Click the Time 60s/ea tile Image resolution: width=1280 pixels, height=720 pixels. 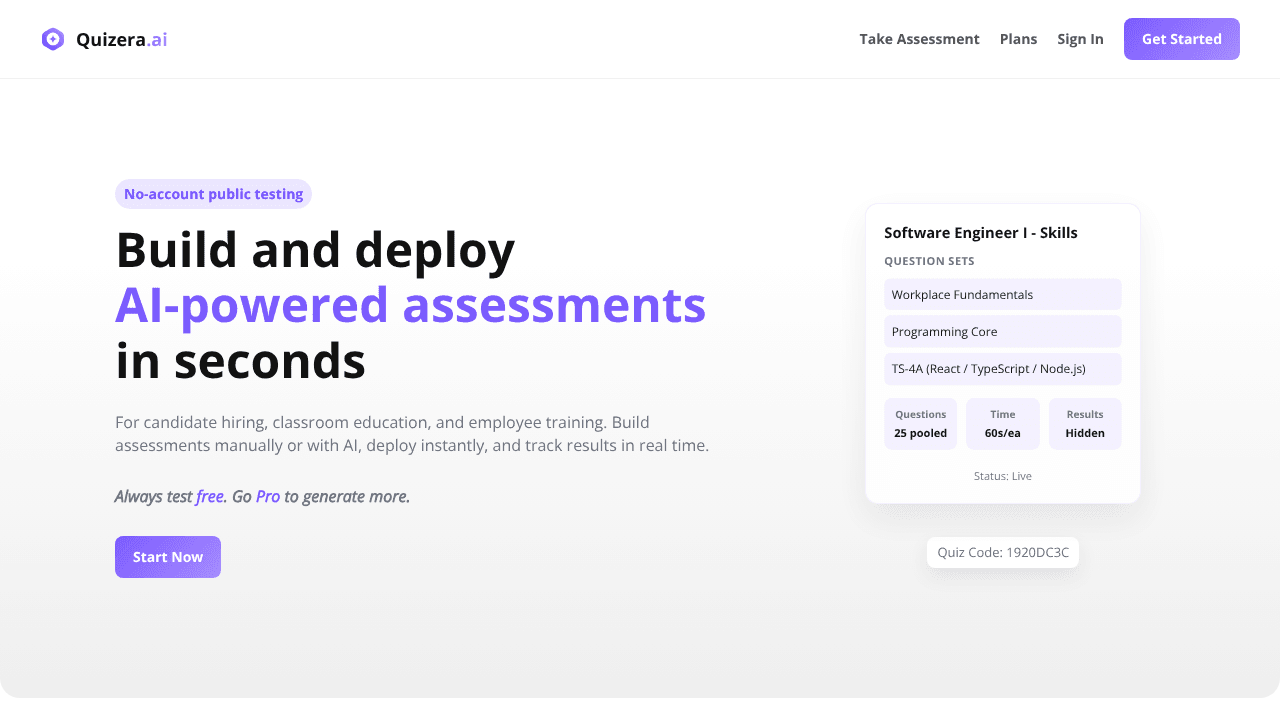[x=1003, y=424]
